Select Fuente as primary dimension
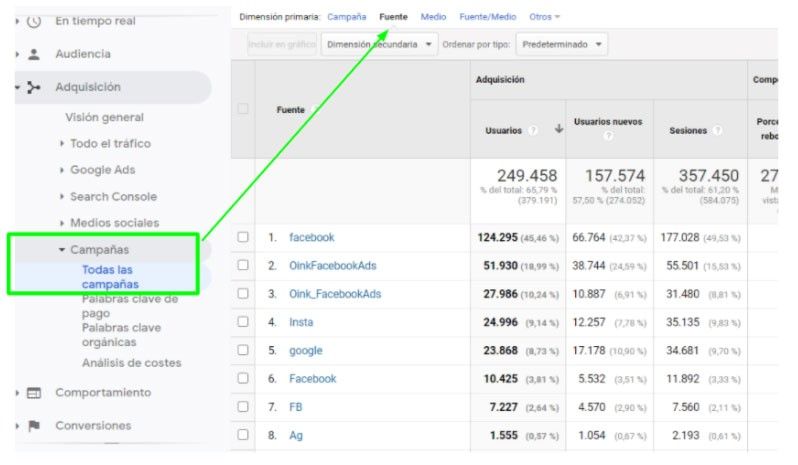 pyautogui.click(x=393, y=17)
